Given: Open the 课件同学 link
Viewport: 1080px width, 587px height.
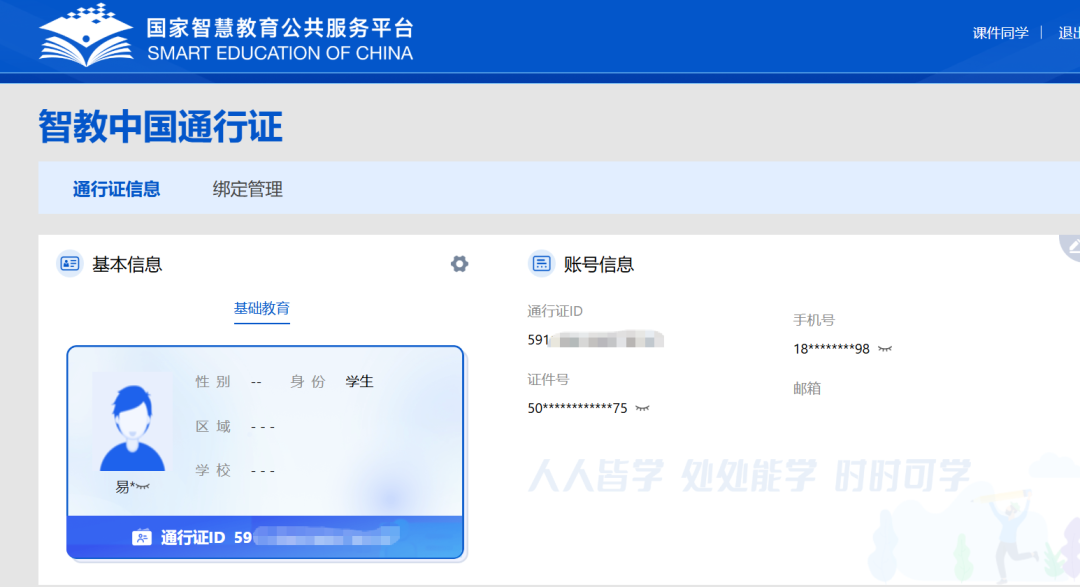Looking at the screenshot, I should tap(999, 31).
